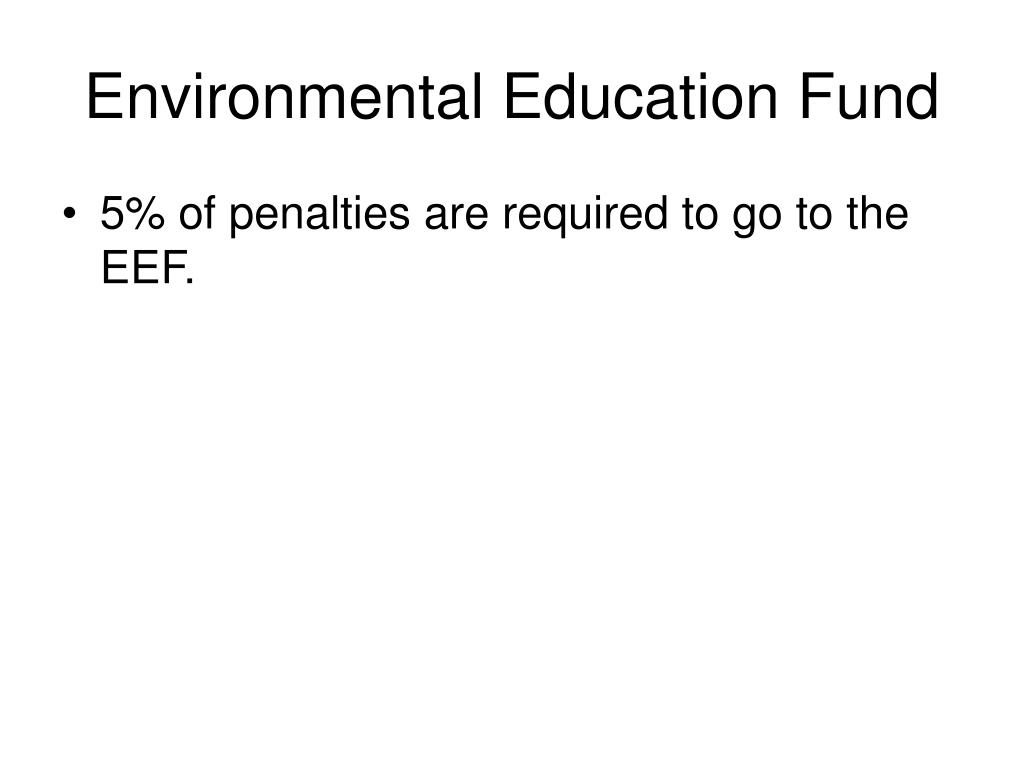
Task: Click the percent symbol after the 5
Action: coord(143,213)
